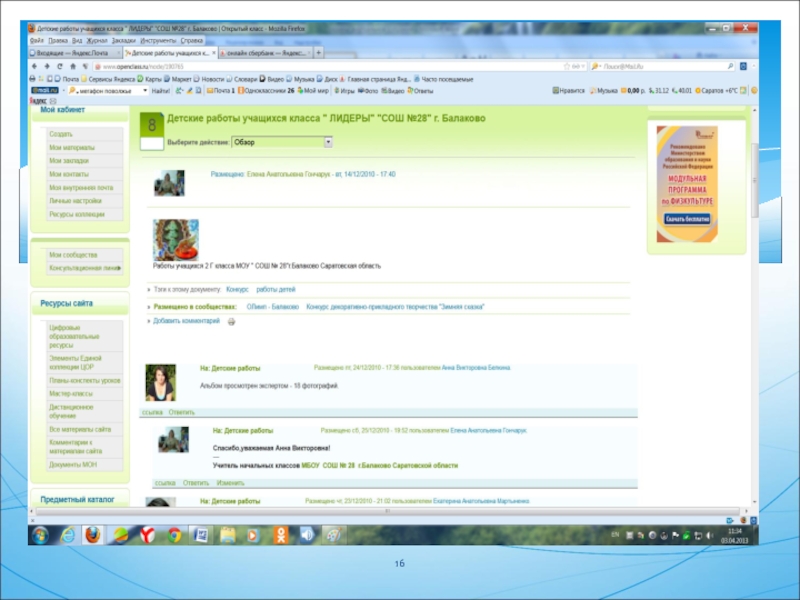Open Мастер-классы in the left sidebar
This screenshot has width=800, height=600.
click(71, 393)
